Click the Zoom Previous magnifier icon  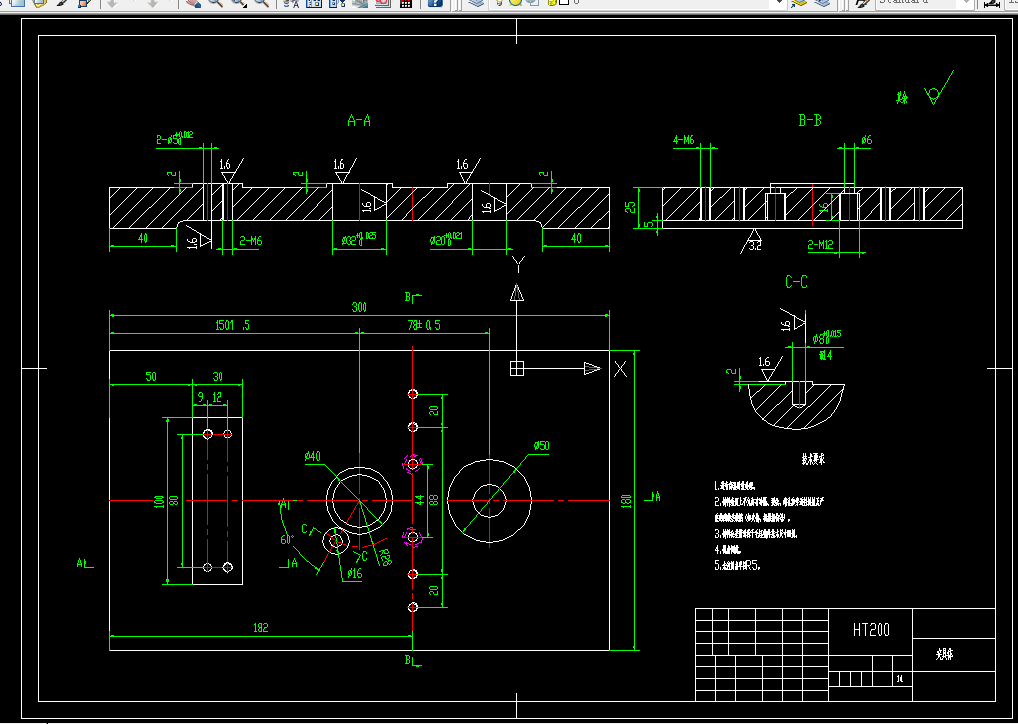(262, 3)
